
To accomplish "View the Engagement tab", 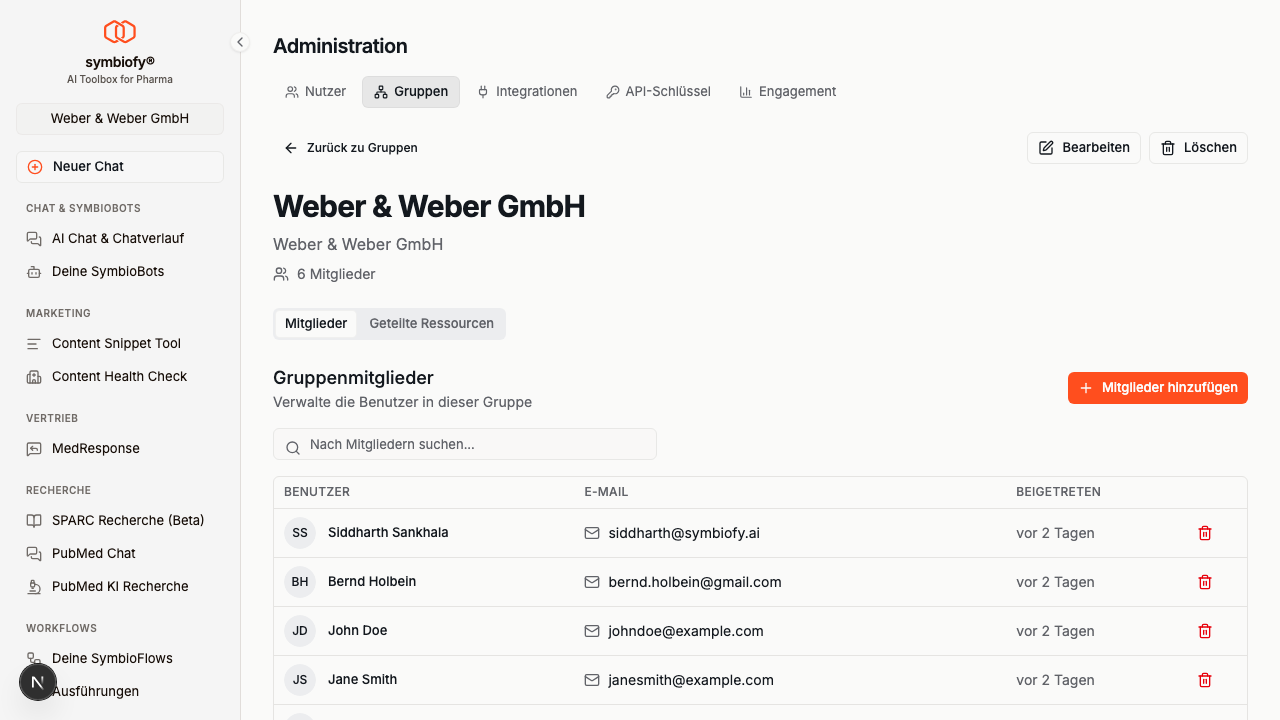I will click(787, 91).
